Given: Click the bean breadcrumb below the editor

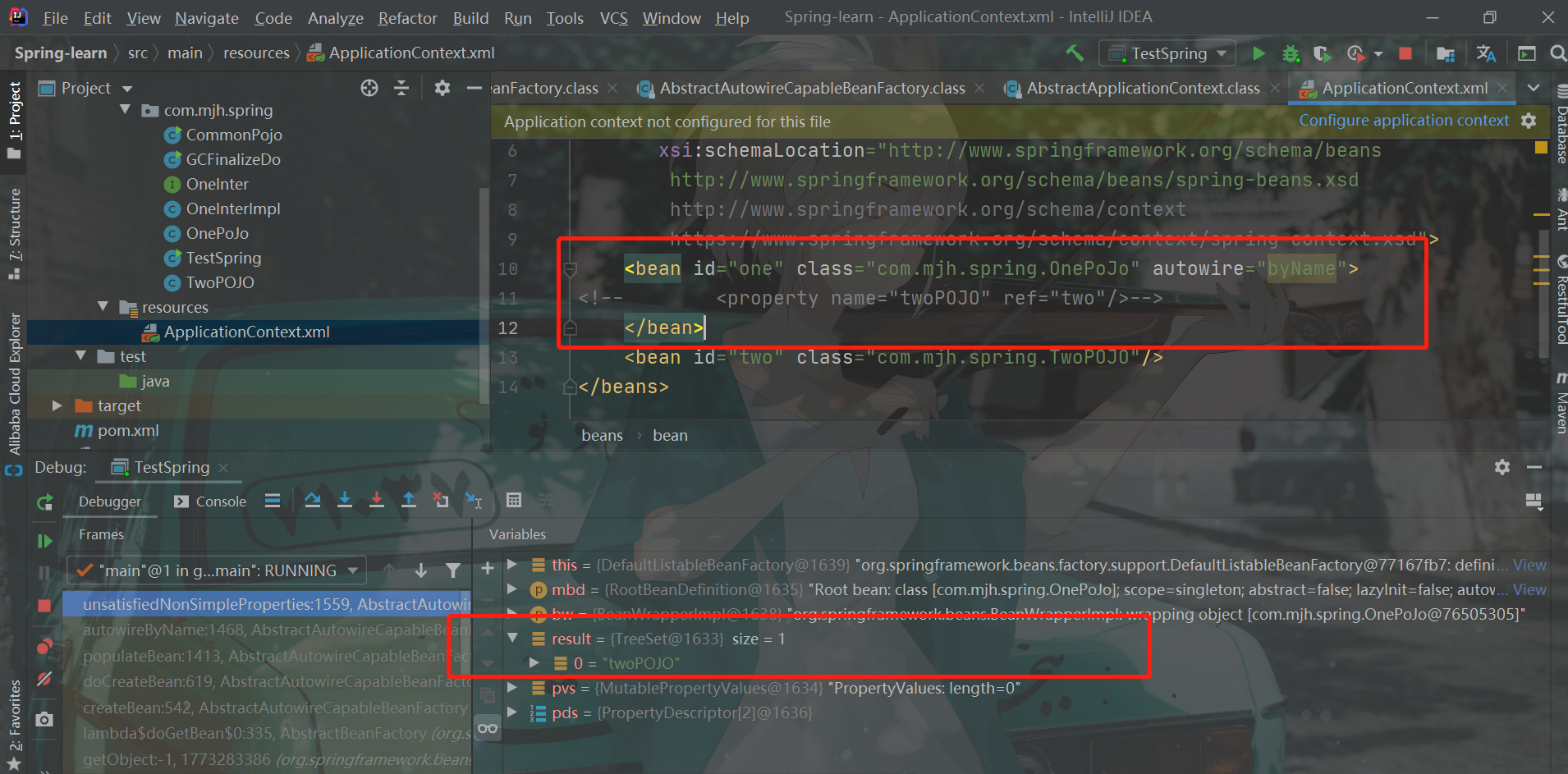Looking at the screenshot, I should [x=670, y=436].
